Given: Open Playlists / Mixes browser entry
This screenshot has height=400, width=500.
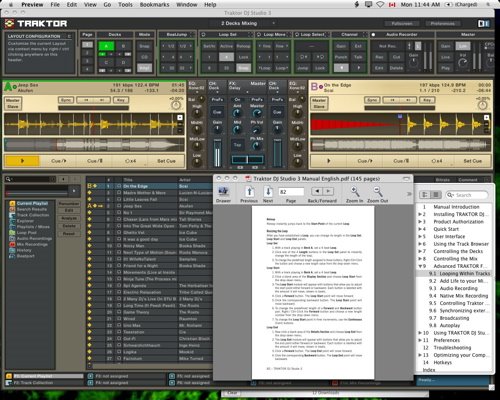Looking at the screenshot, I should point(33,227).
